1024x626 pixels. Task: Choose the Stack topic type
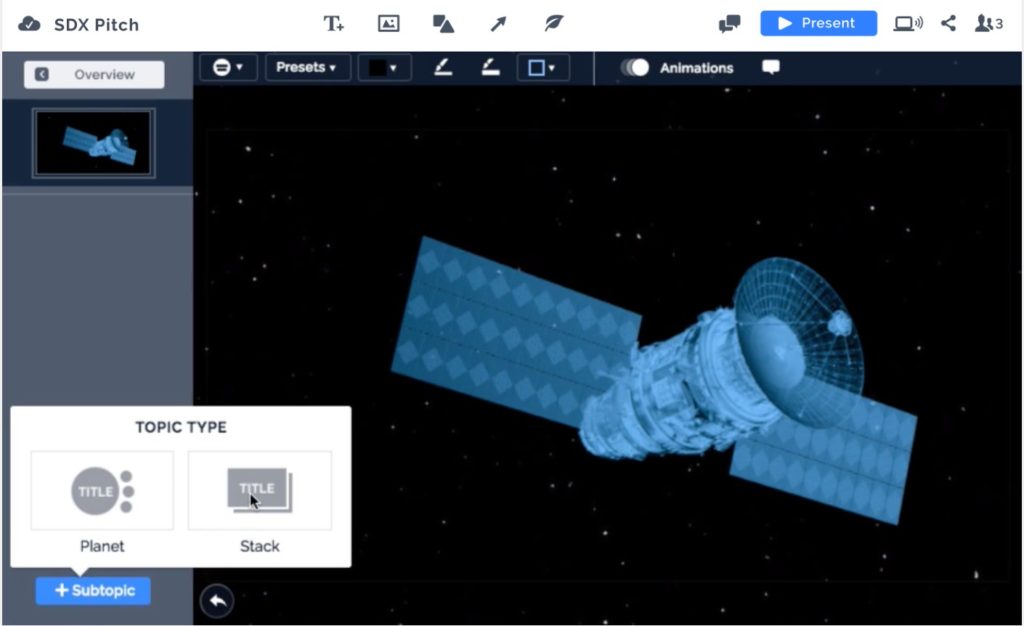[x=260, y=491]
